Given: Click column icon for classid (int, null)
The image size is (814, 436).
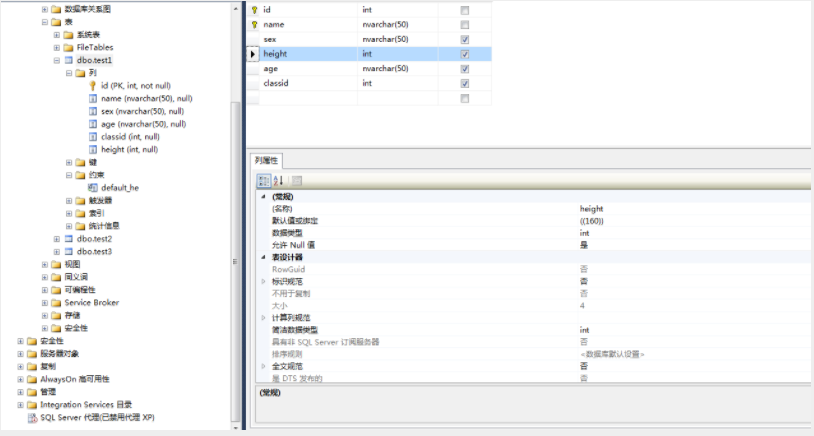Looking at the screenshot, I should [x=93, y=137].
